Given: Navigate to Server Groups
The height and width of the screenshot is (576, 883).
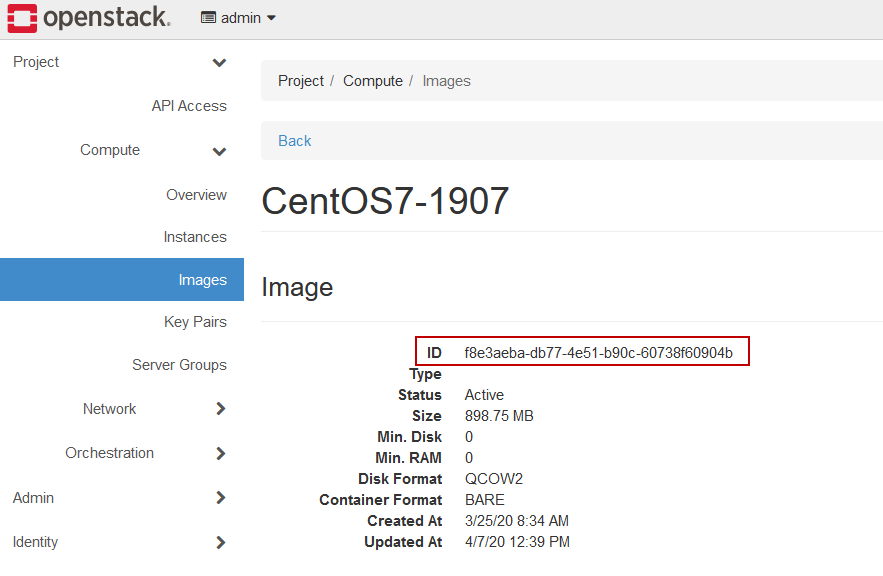Looking at the screenshot, I should click(179, 365).
